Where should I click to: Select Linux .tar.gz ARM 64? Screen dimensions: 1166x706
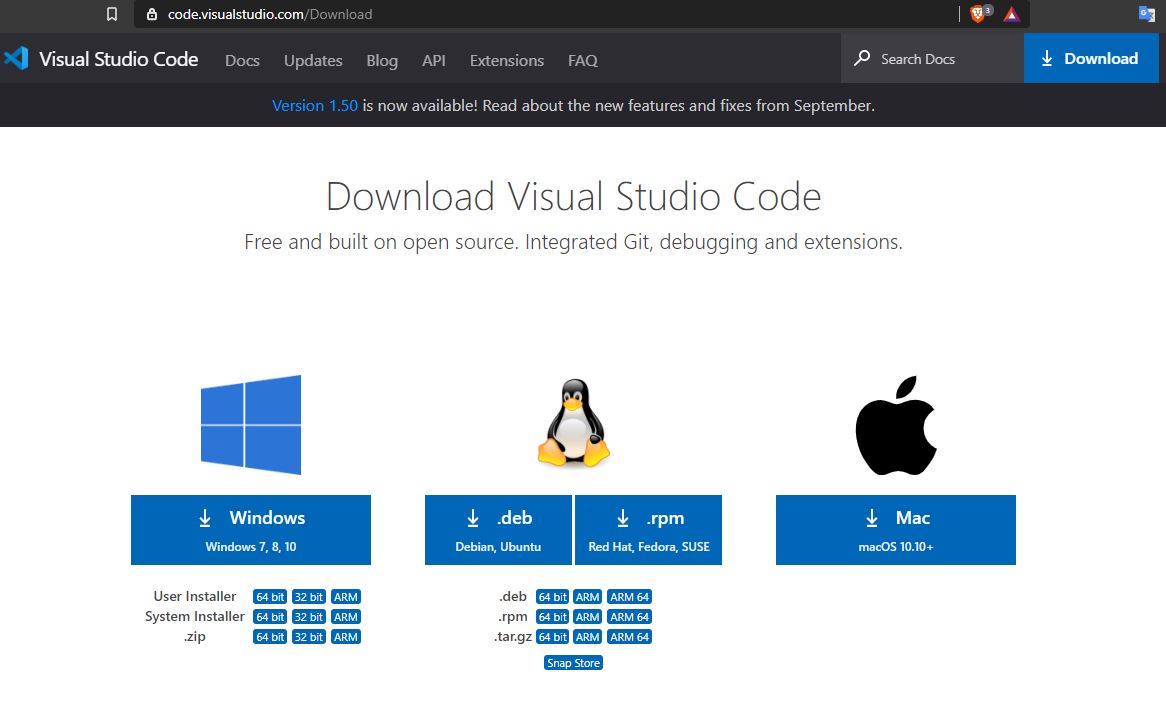(630, 637)
